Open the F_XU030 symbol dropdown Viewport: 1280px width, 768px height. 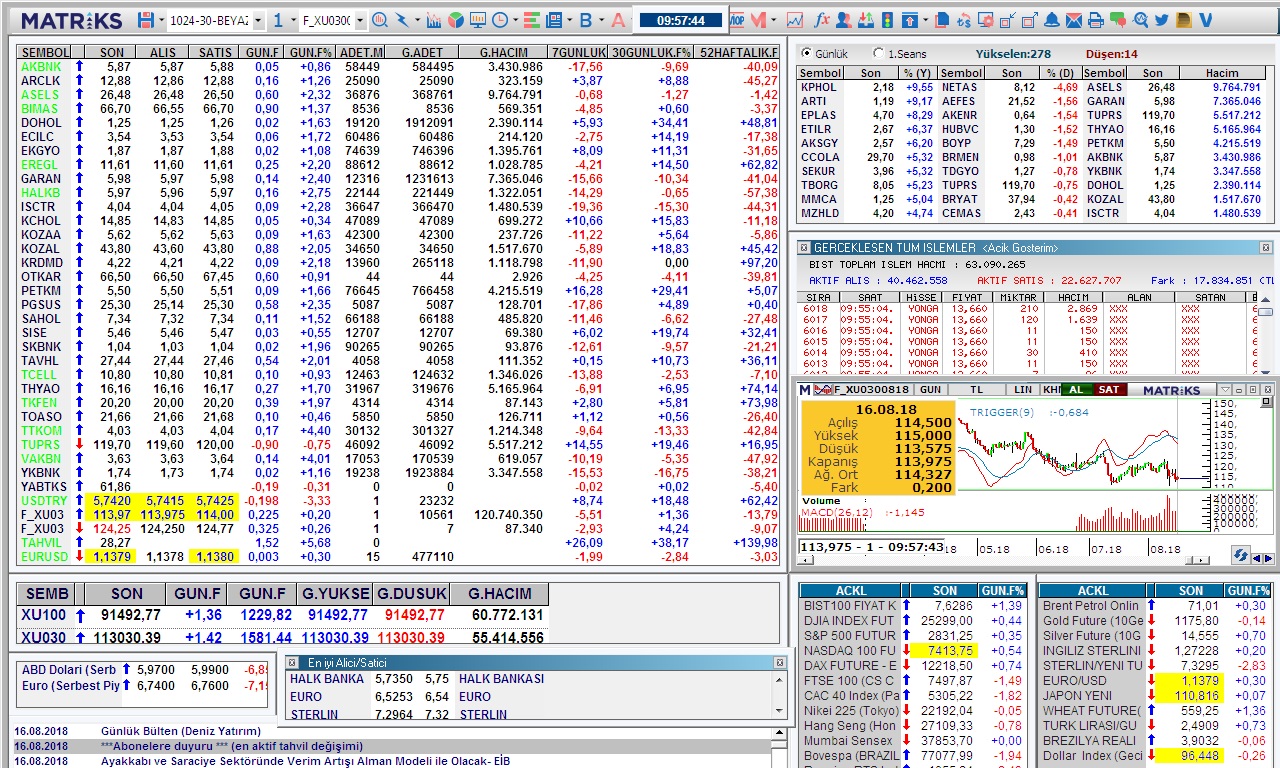[x=358, y=20]
